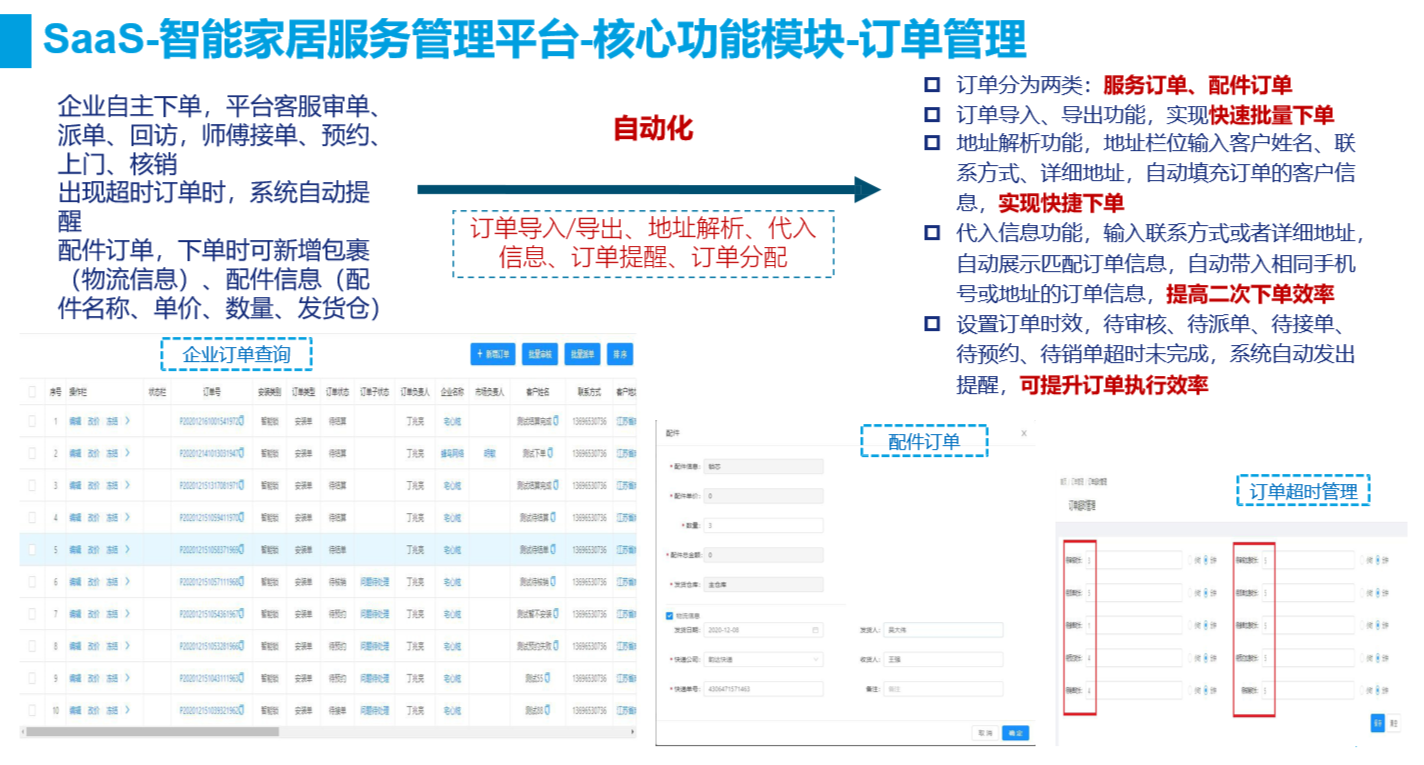Image resolution: width=1424 pixels, height=765 pixels.
Task: Click the 批量审核 button
Action: (x=541, y=354)
